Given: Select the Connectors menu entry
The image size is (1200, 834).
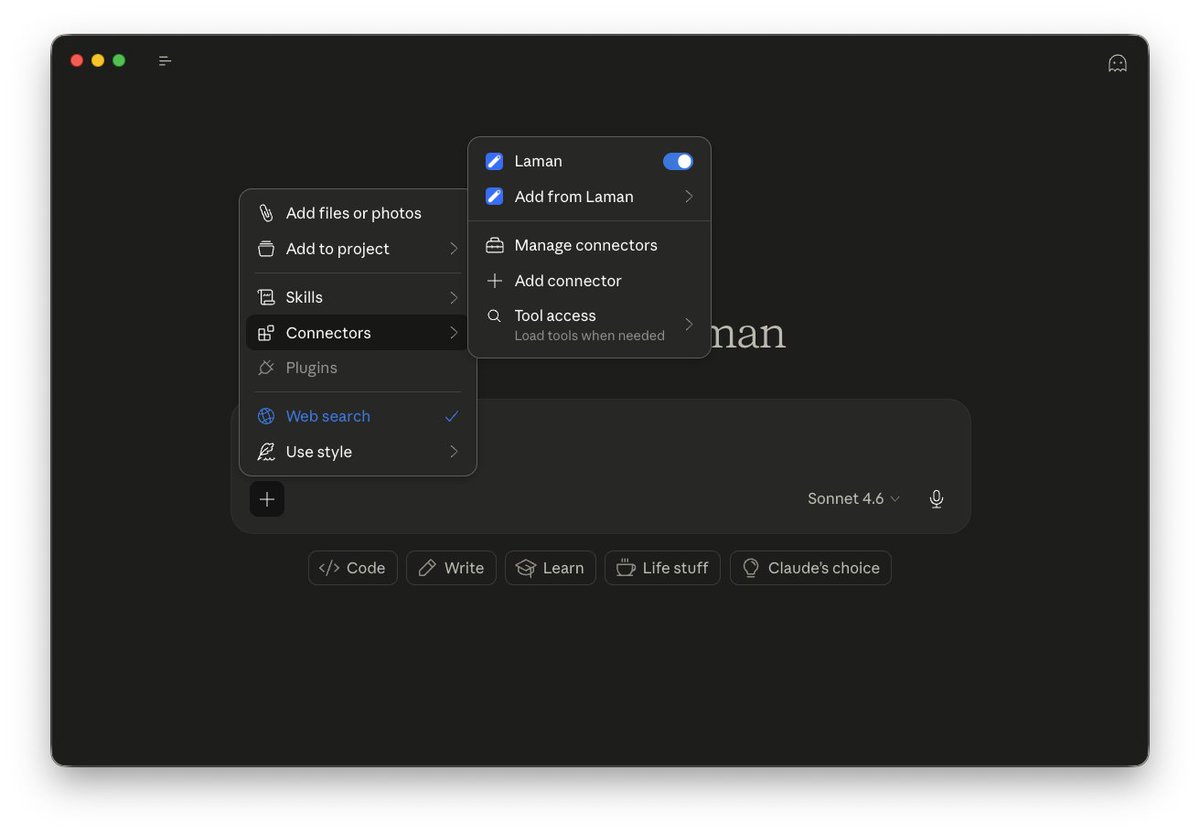Looking at the screenshot, I should point(358,333).
